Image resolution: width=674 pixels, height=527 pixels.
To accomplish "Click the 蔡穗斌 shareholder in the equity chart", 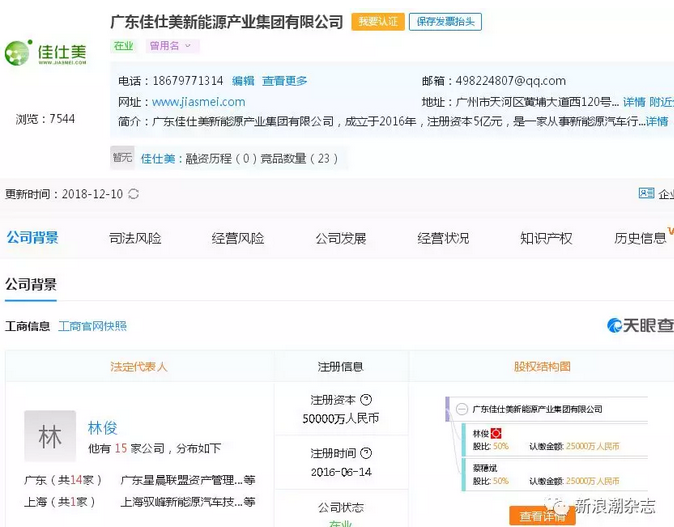I will [x=485, y=468].
